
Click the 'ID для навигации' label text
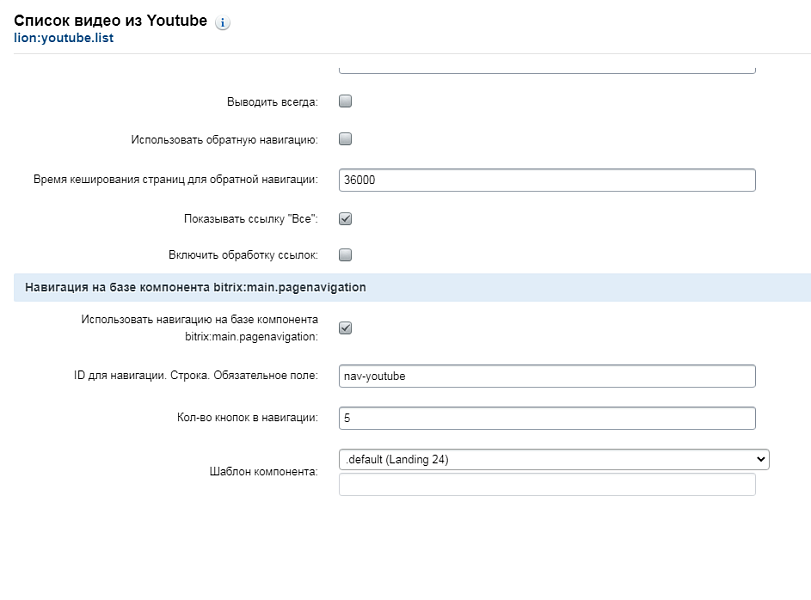196,376
